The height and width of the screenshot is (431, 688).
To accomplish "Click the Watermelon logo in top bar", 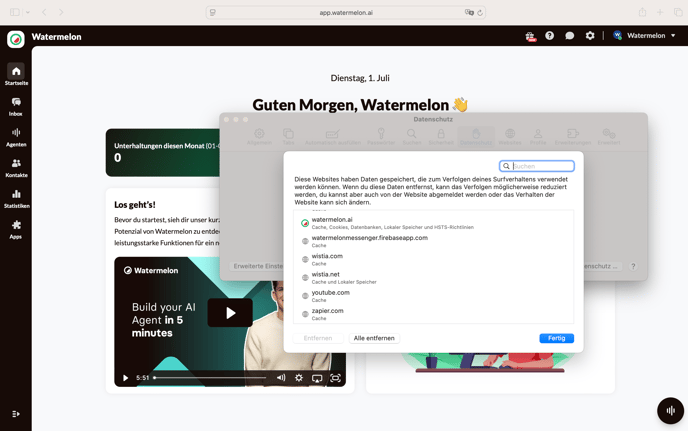I will pos(16,39).
